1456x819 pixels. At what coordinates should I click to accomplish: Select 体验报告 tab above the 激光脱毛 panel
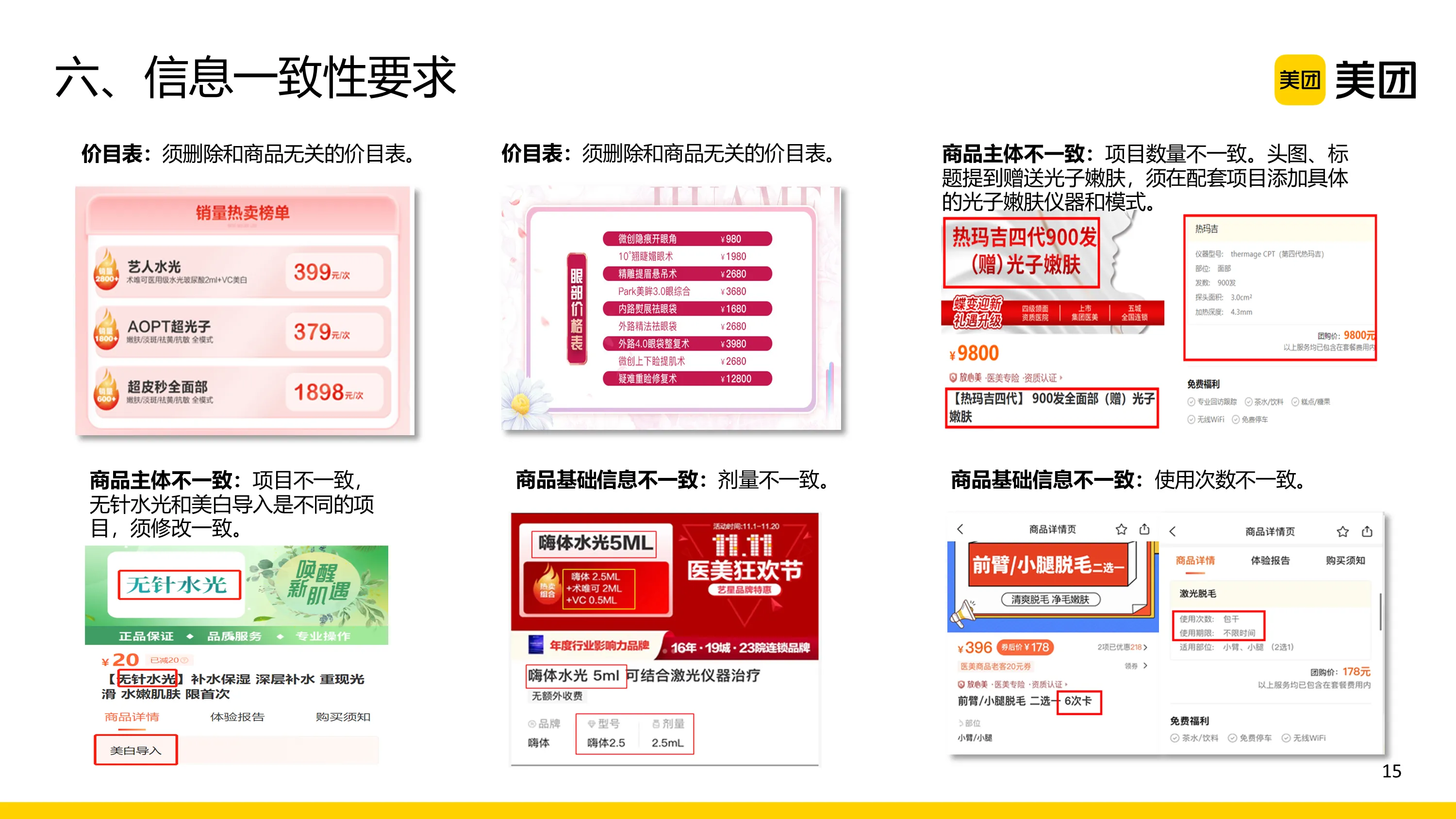(x=1271, y=561)
